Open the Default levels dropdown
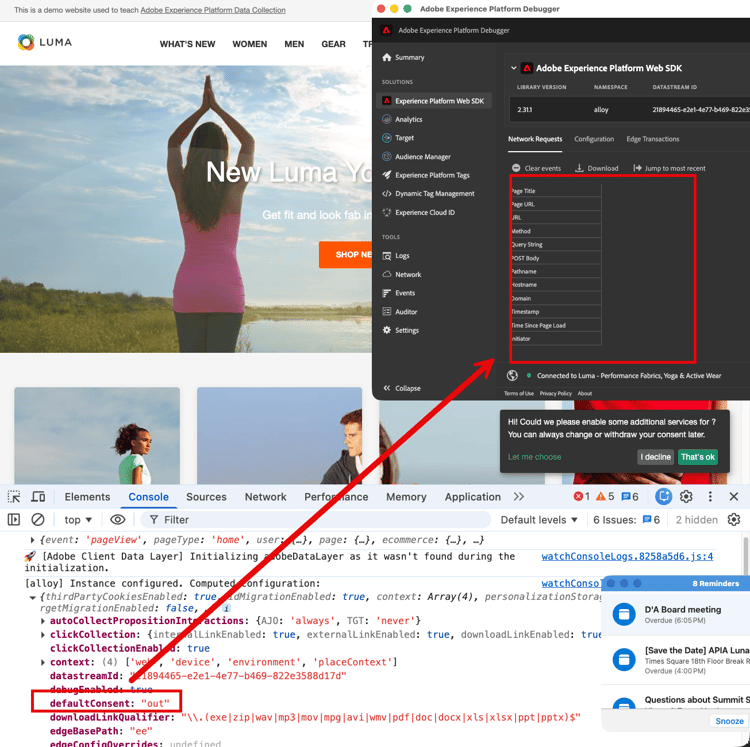The width and height of the screenshot is (750, 747). 539,520
